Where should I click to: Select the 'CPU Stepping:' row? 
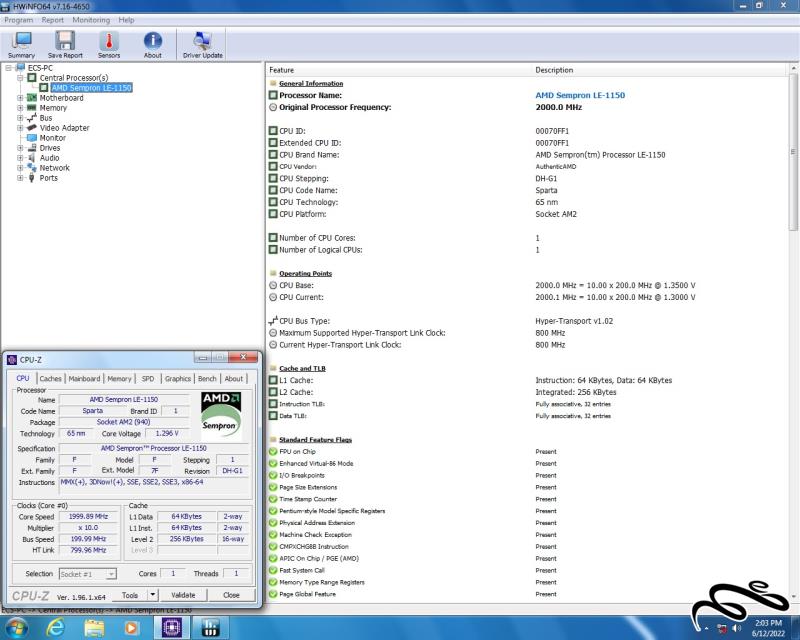(528, 179)
